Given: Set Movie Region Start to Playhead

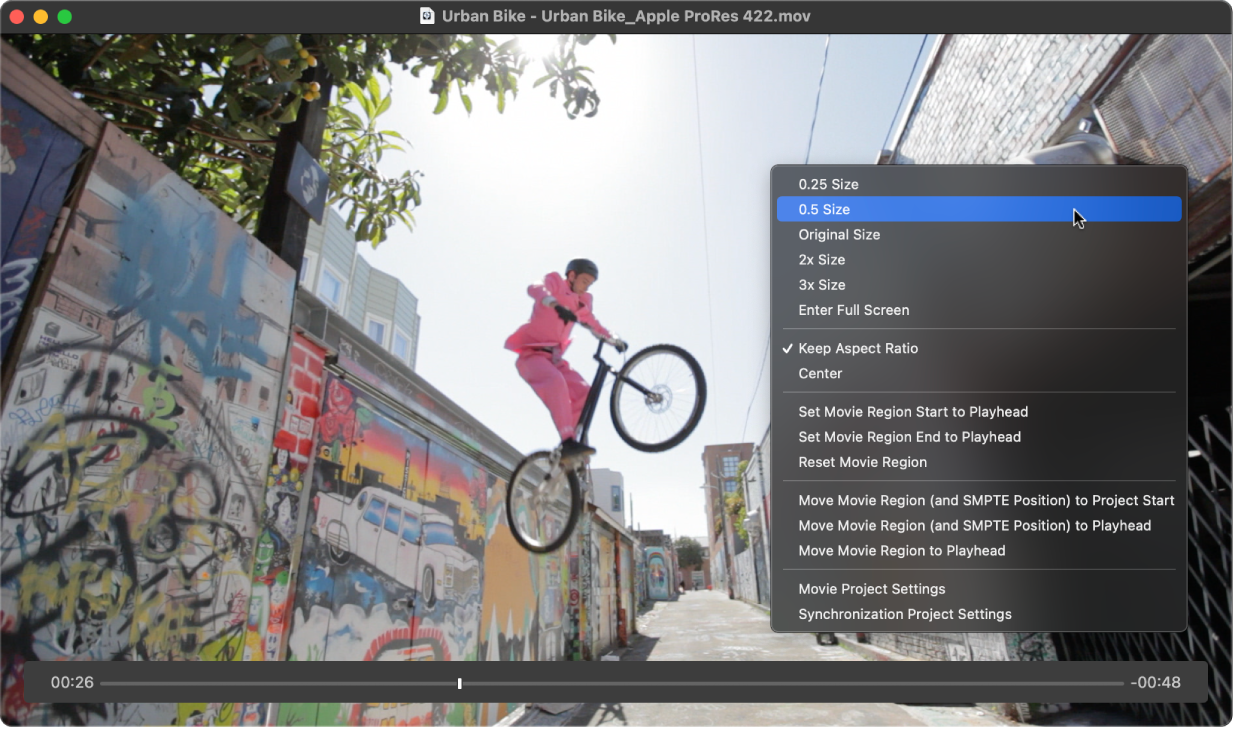Looking at the screenshot, I should (x=913, y=411).
